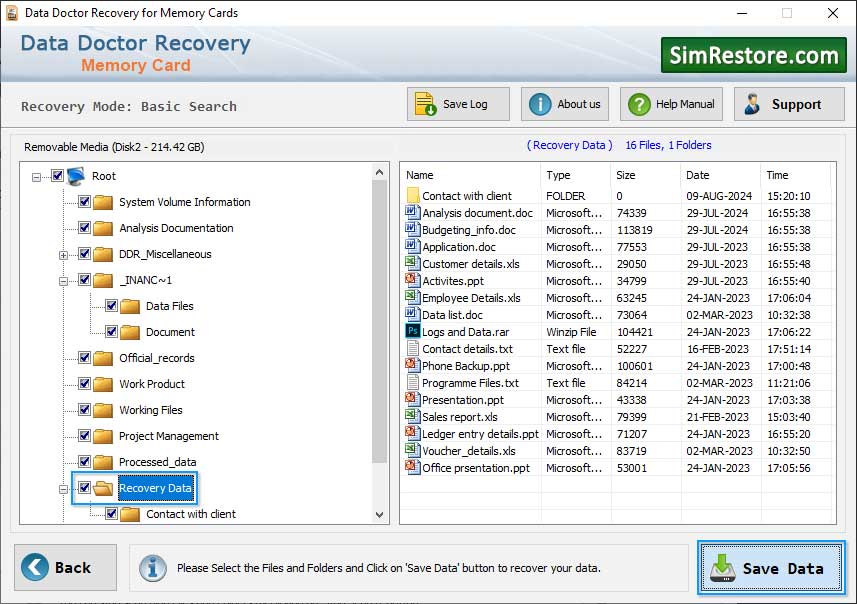Click the Save Log document icon
857x604 pixels.
pyautogui.click(x=425, y=104)
